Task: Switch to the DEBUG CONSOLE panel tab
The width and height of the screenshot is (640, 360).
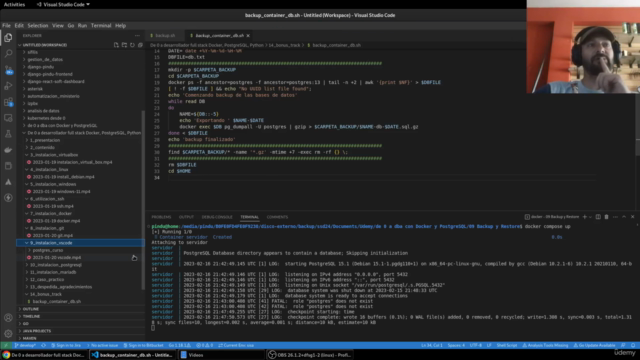Action: click(x=217, y=217)
